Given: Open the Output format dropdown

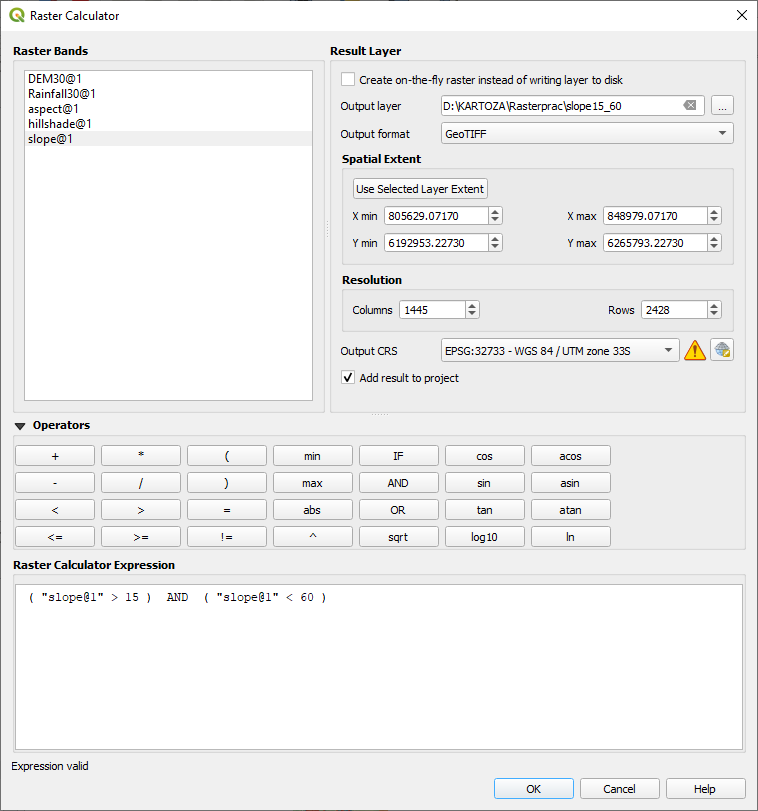Looking at the screenshot, I should click(x=587, y=134).
